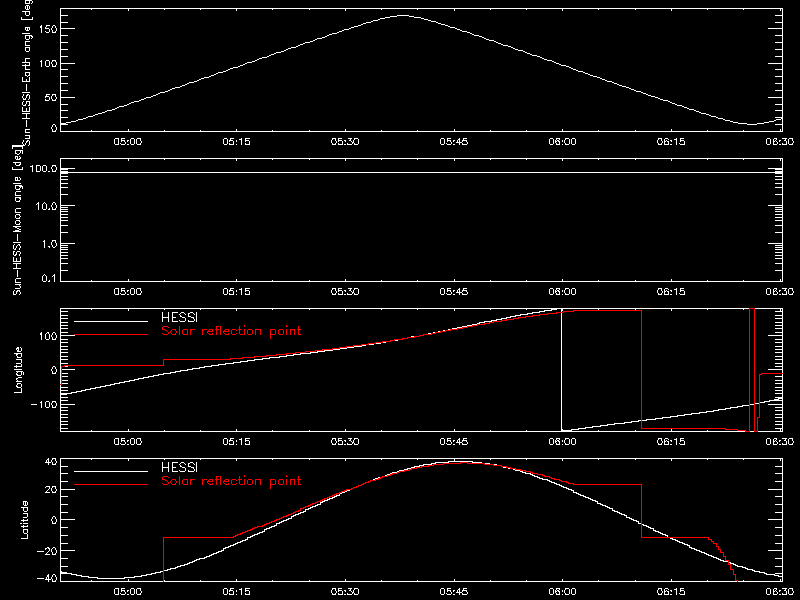Select HESSI legend label in Longitude plot
The height and width of the screenshot is (600, 800).
point(179,317)
